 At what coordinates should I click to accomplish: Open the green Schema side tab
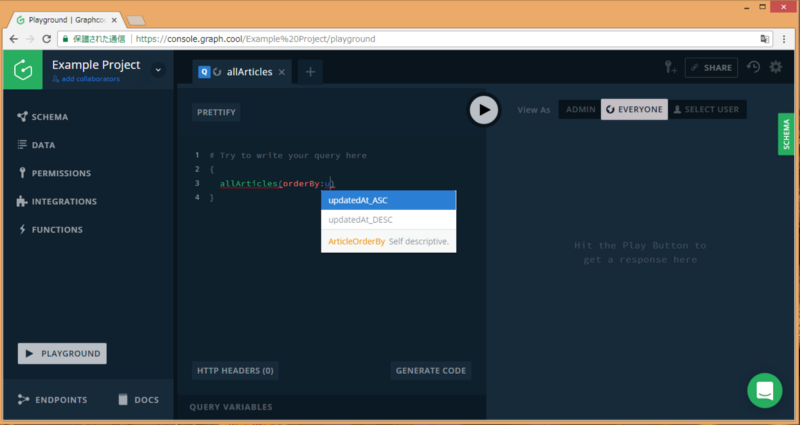(786, 134)
